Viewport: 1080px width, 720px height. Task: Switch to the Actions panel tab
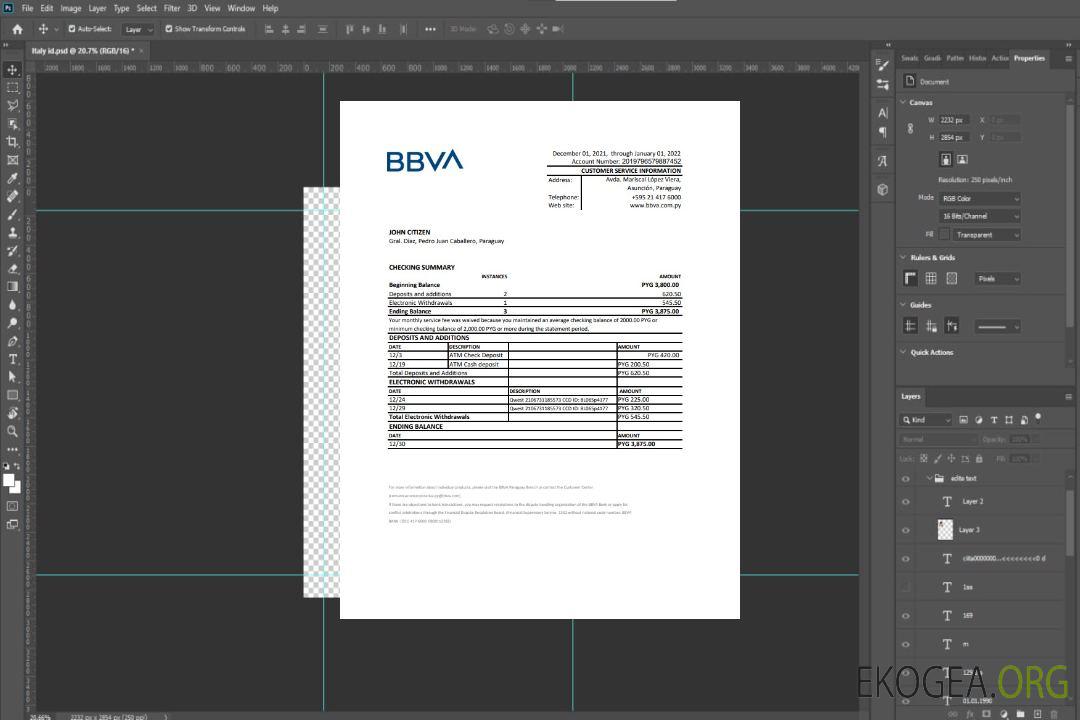pos(999,58)
